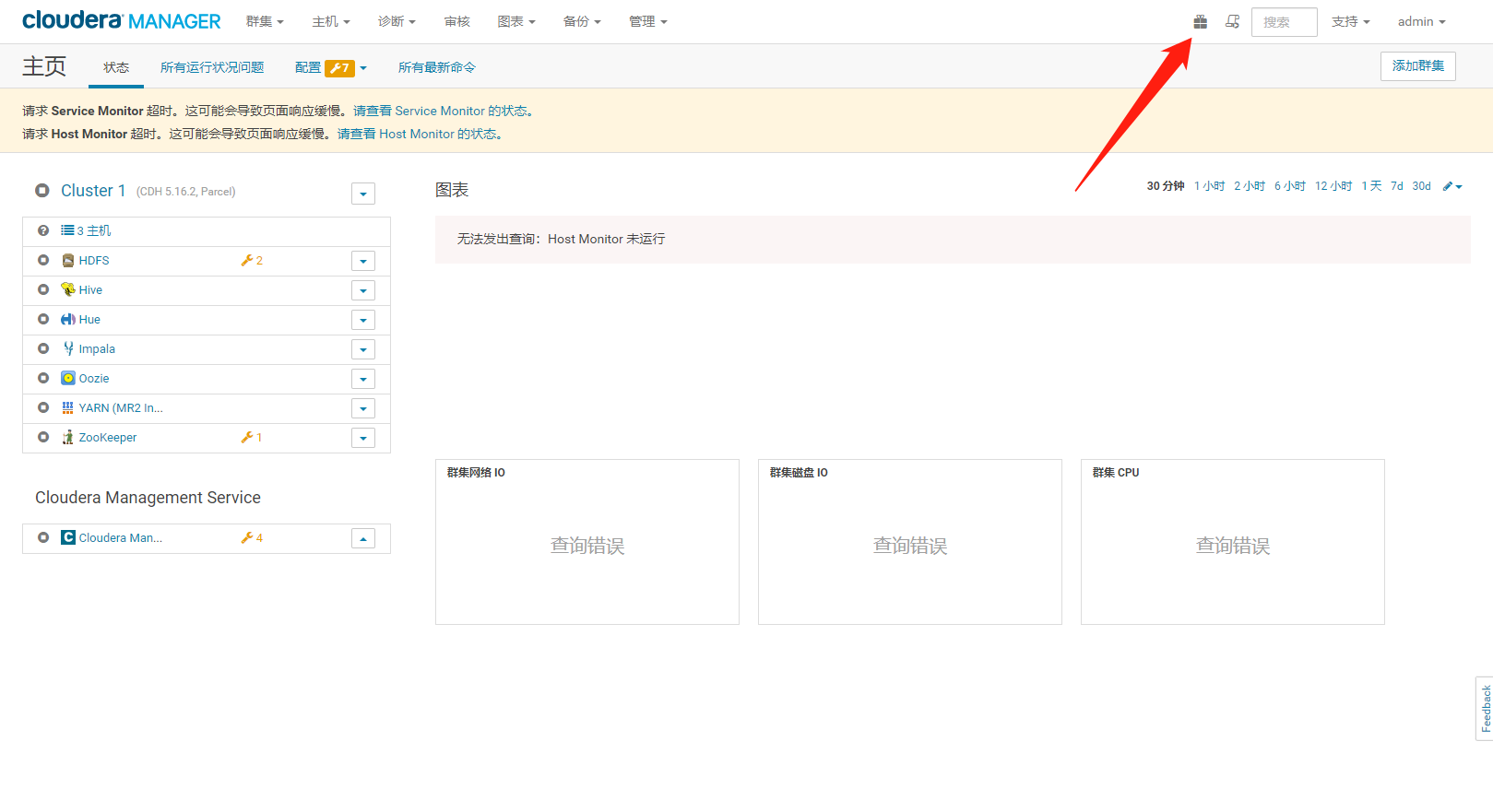The width and height of the screenshot is (1493, 812).
Task: Open the ZooKeeper actions dropdown
Action: coord(363,438)
